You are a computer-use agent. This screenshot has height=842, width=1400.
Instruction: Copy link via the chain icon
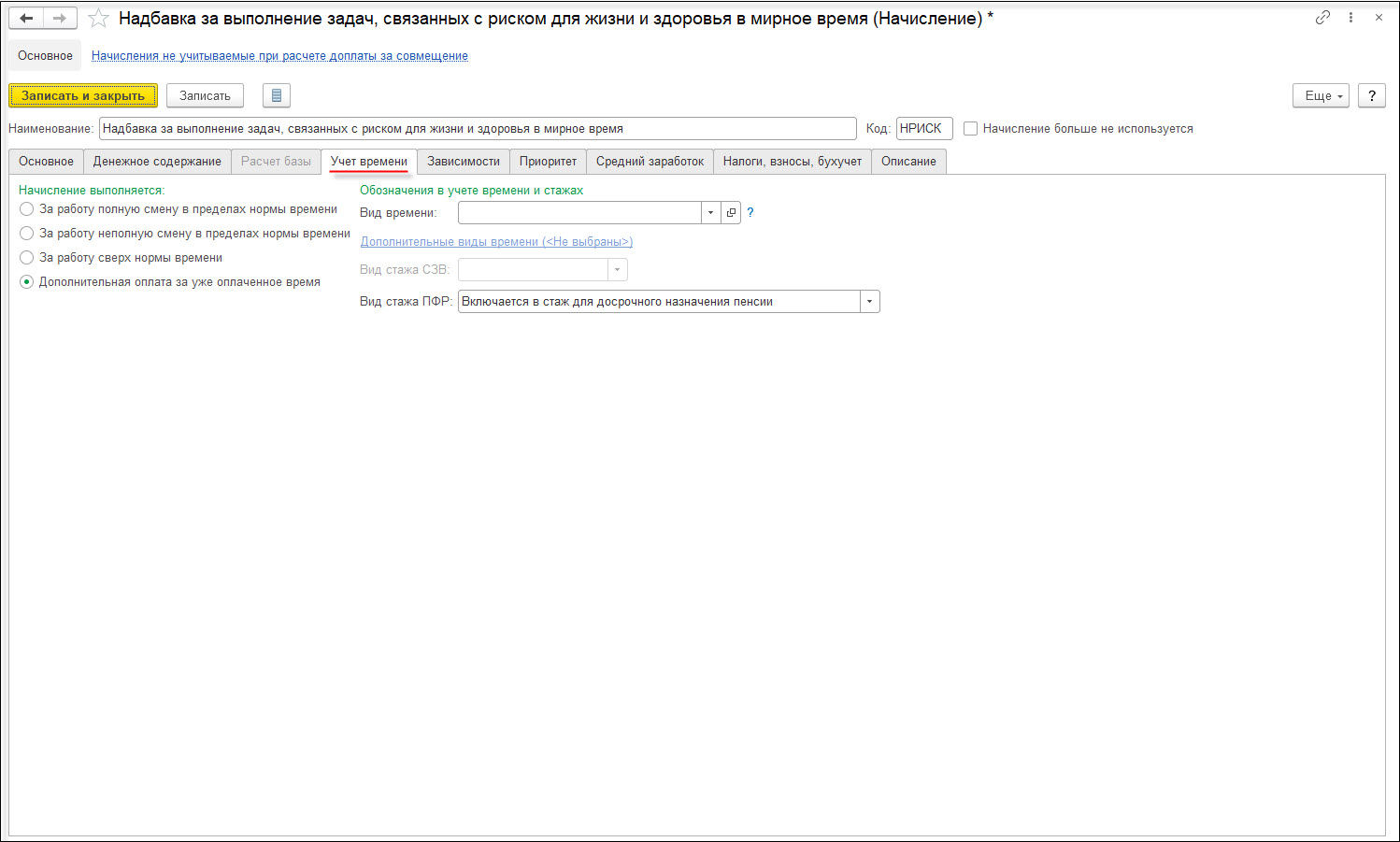pos(1322,18)
